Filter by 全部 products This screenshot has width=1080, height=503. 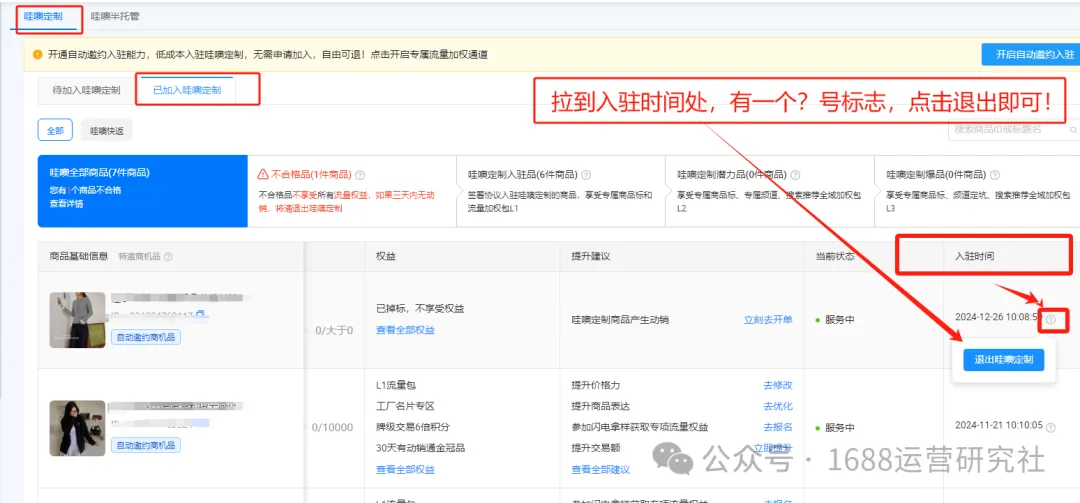pos(55,130)
